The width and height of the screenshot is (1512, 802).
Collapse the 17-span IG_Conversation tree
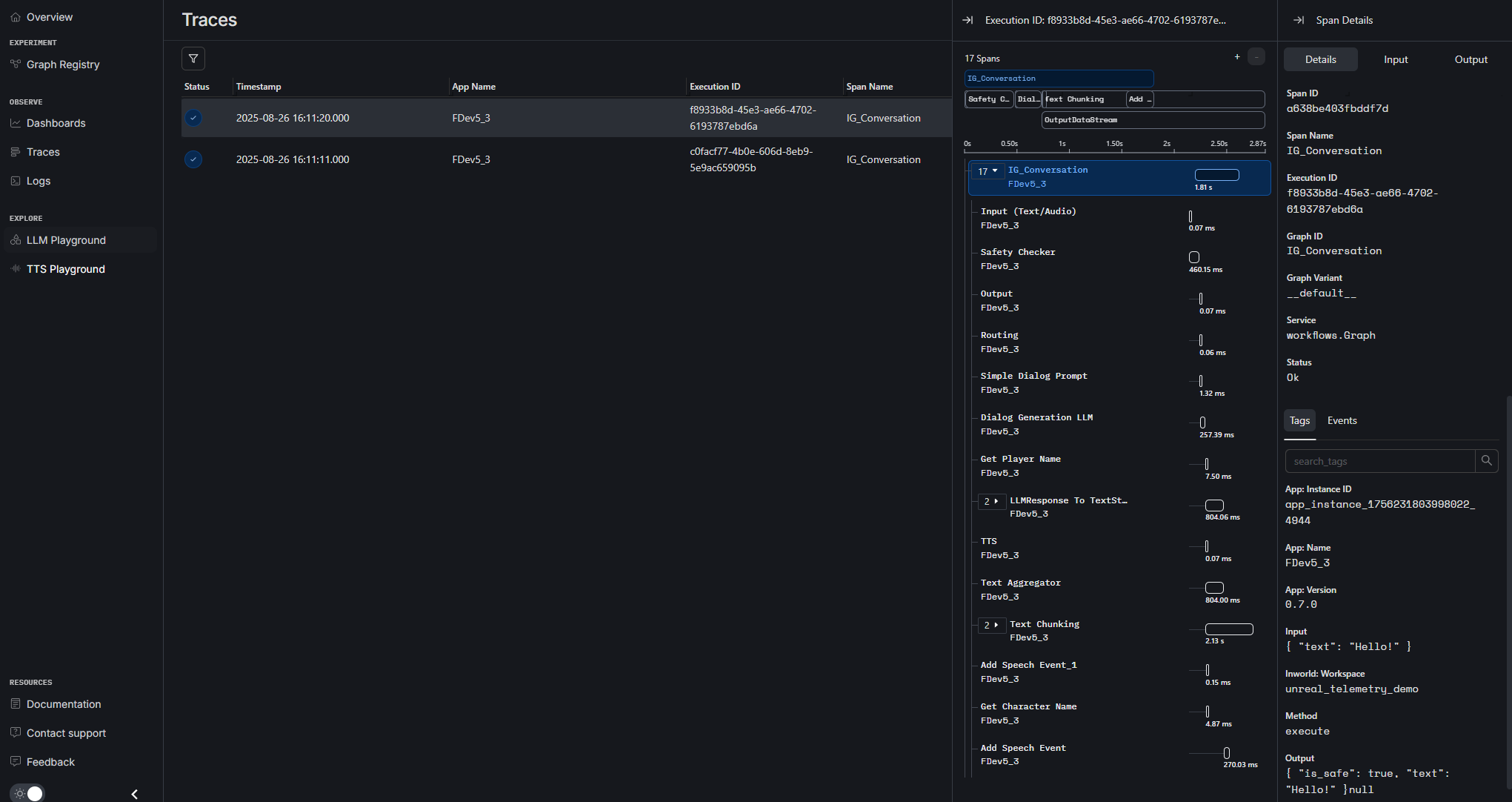pos(988,171)
